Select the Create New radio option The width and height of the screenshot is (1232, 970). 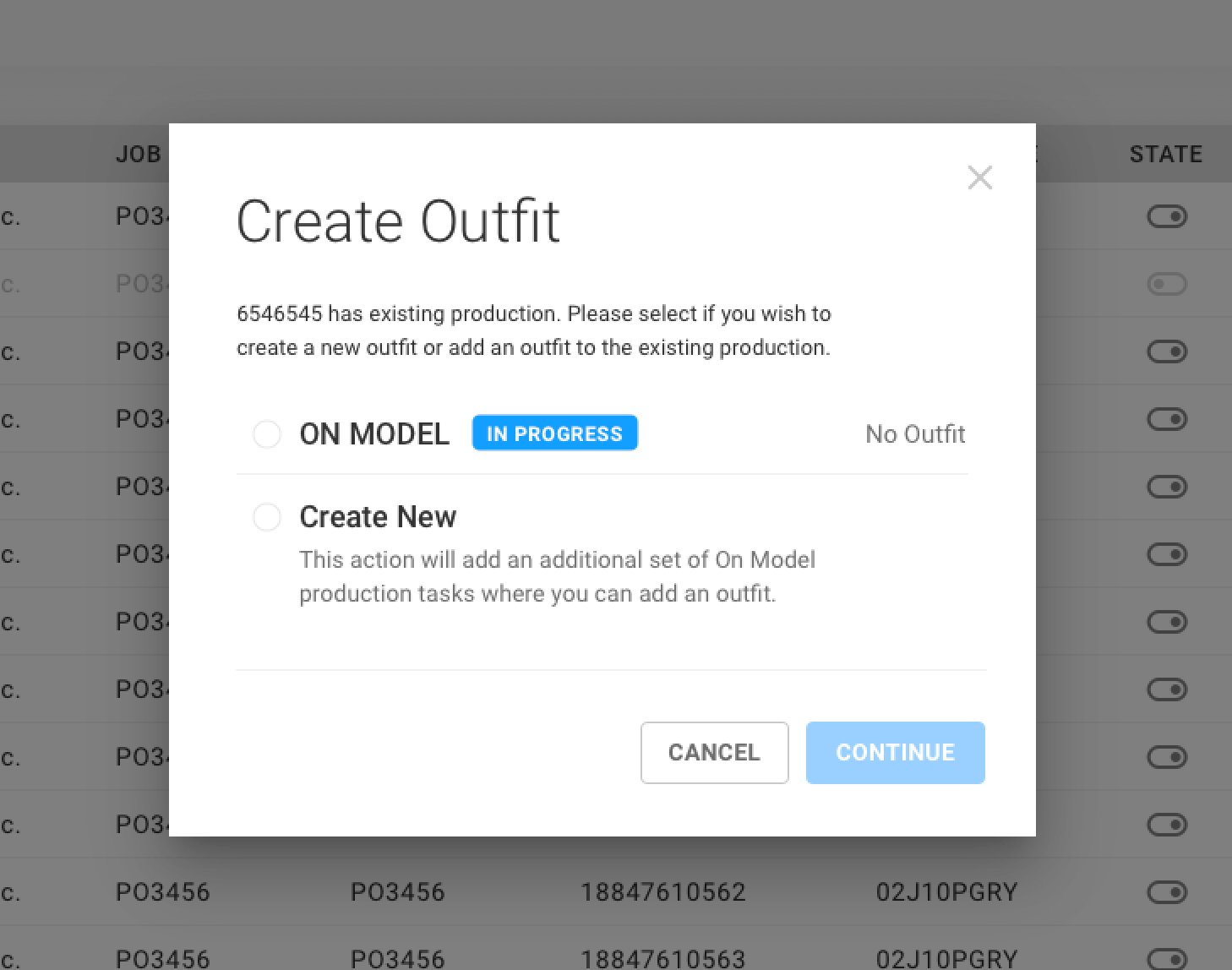coord(267,517)
